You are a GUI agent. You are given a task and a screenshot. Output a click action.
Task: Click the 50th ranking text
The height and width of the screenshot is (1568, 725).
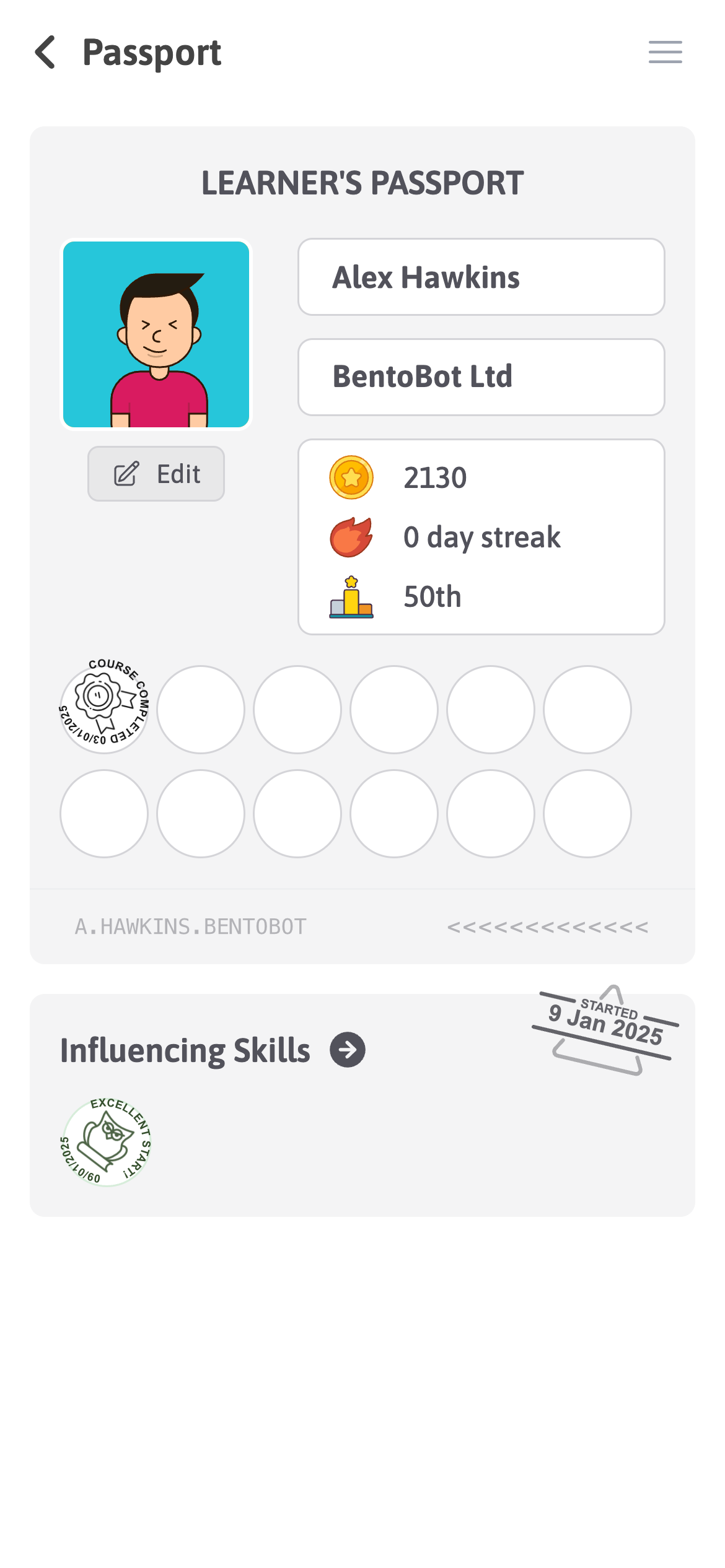point(433,597)
